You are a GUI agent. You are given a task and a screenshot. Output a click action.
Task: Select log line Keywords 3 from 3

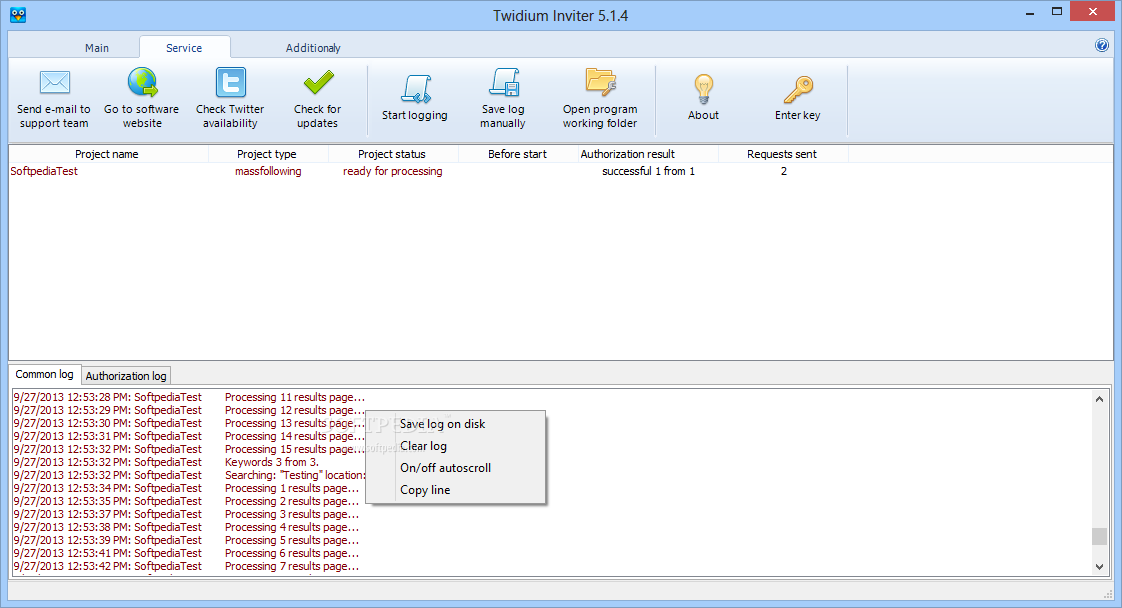tap(166, 462)
